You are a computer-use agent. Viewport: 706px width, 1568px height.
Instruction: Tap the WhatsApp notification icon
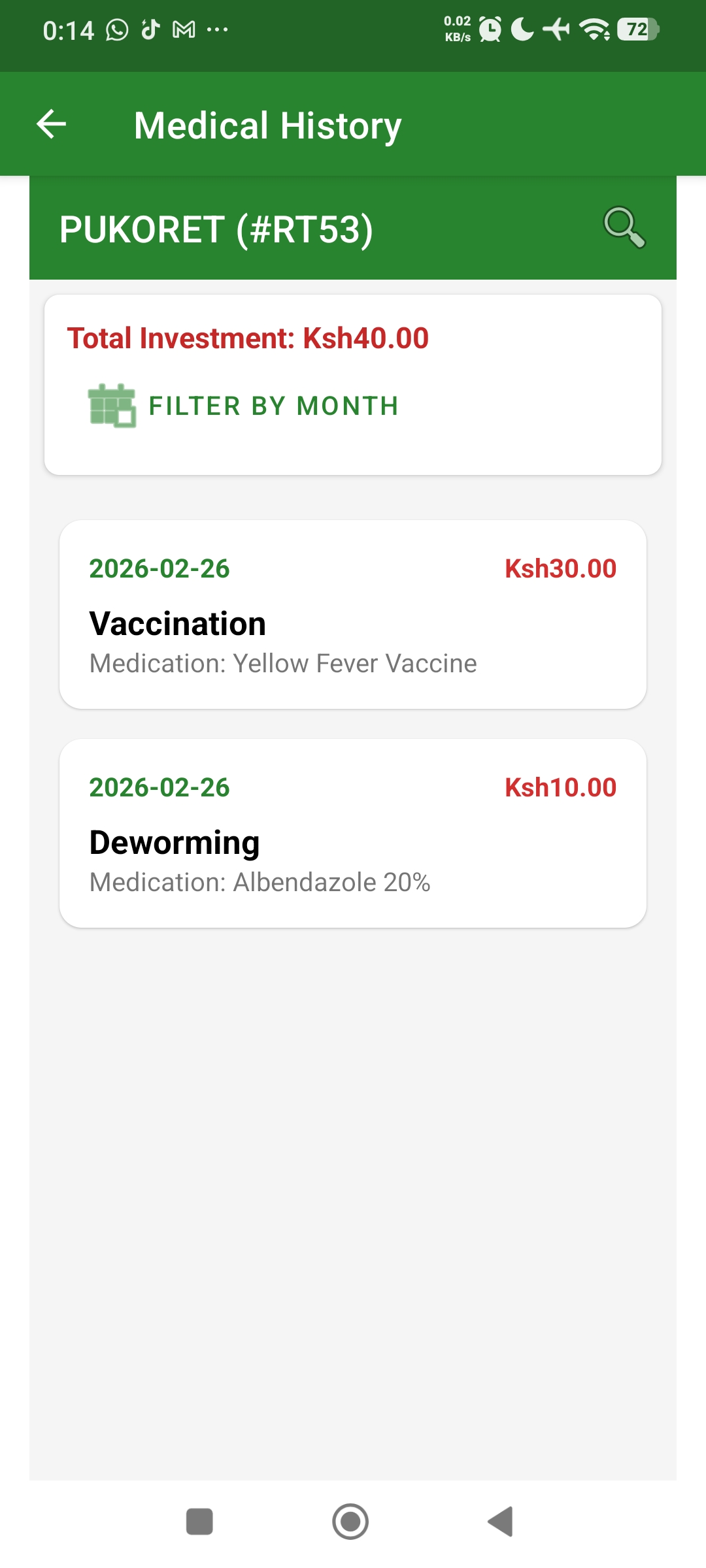click(117, 29)
